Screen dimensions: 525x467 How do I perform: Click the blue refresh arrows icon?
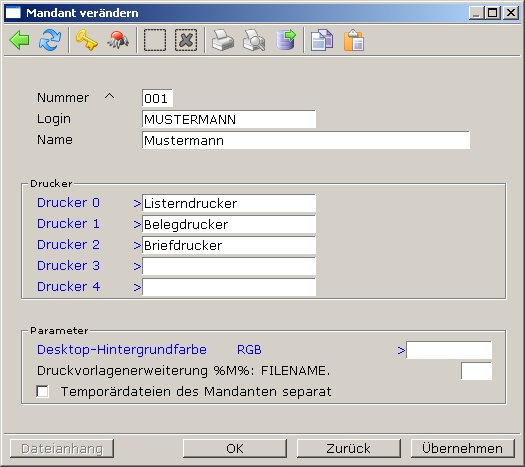[x=50, y=40]
